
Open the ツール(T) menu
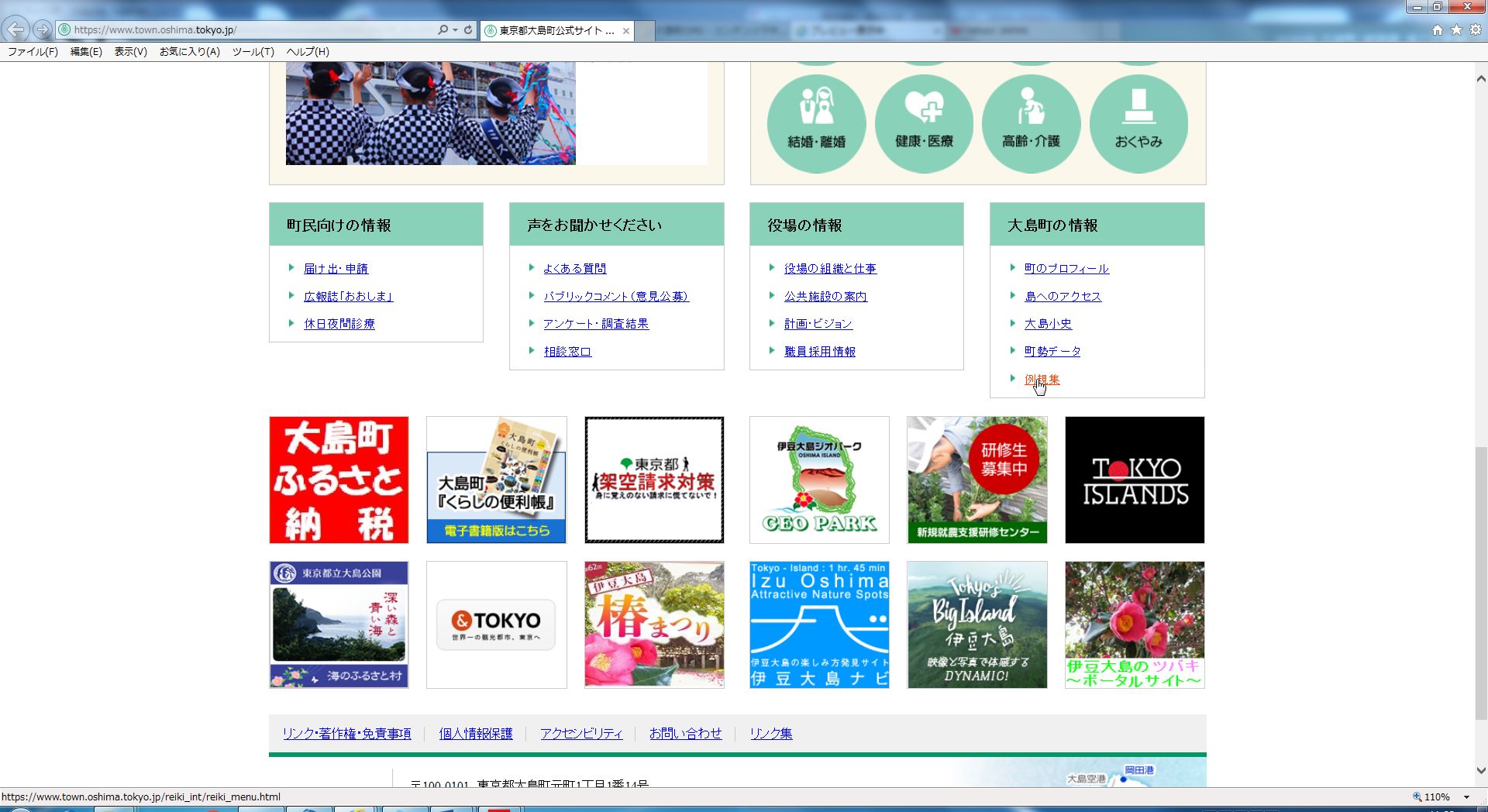253,52
